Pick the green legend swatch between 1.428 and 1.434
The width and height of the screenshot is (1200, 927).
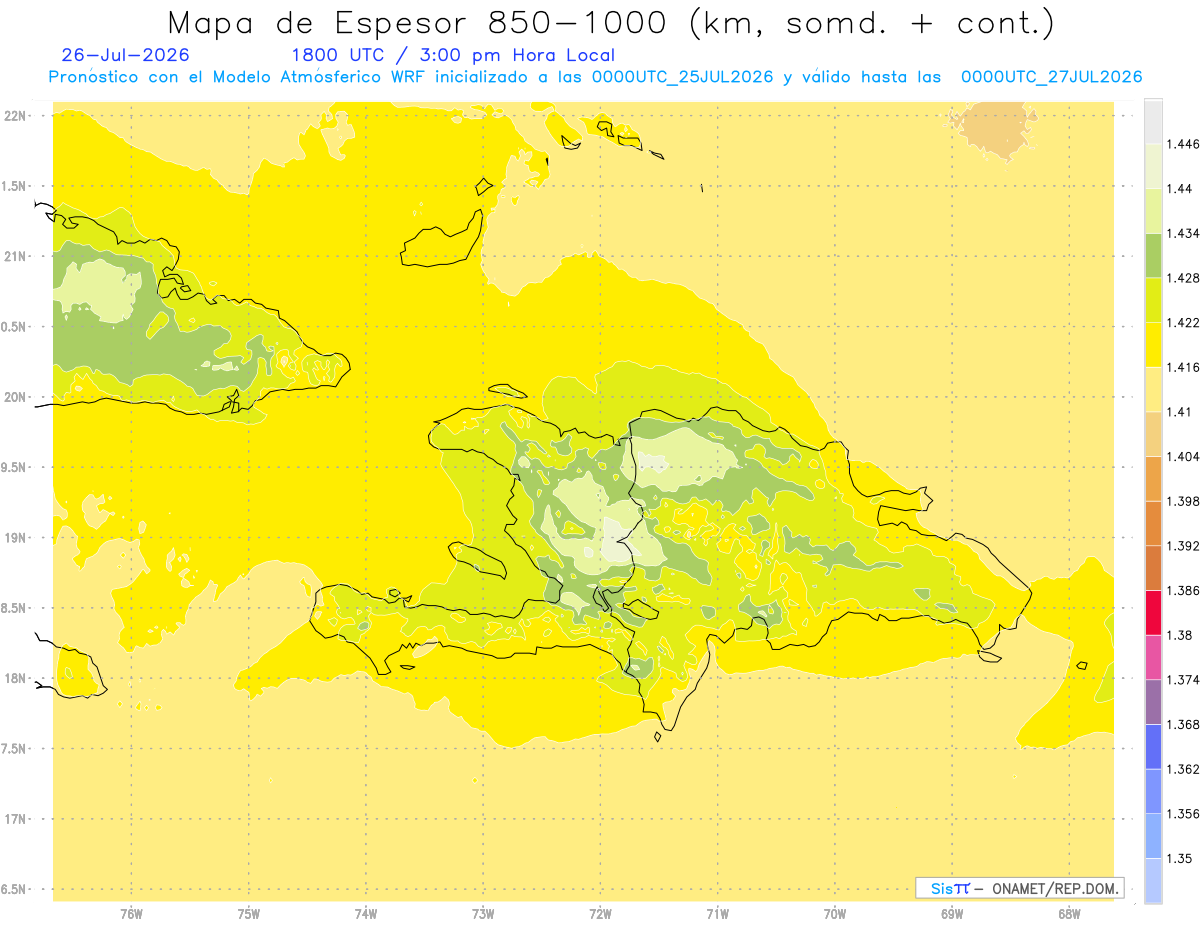click(x=1153, y=255)
